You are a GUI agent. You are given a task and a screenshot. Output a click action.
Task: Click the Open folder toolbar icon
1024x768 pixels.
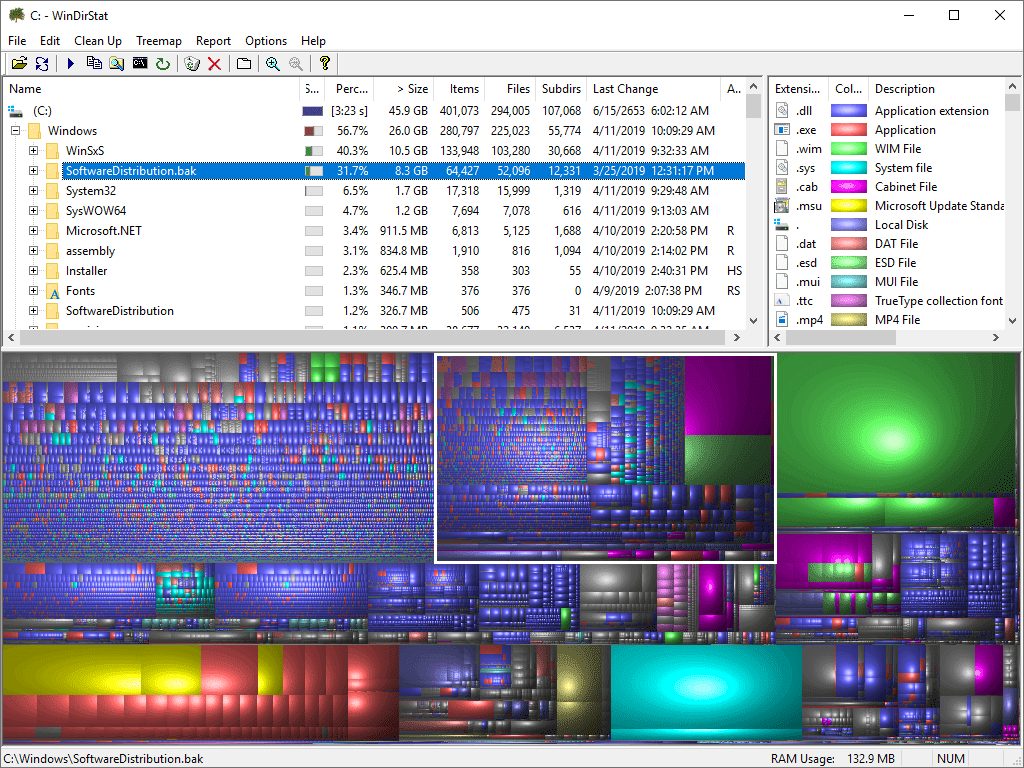(x=18, y=64)
